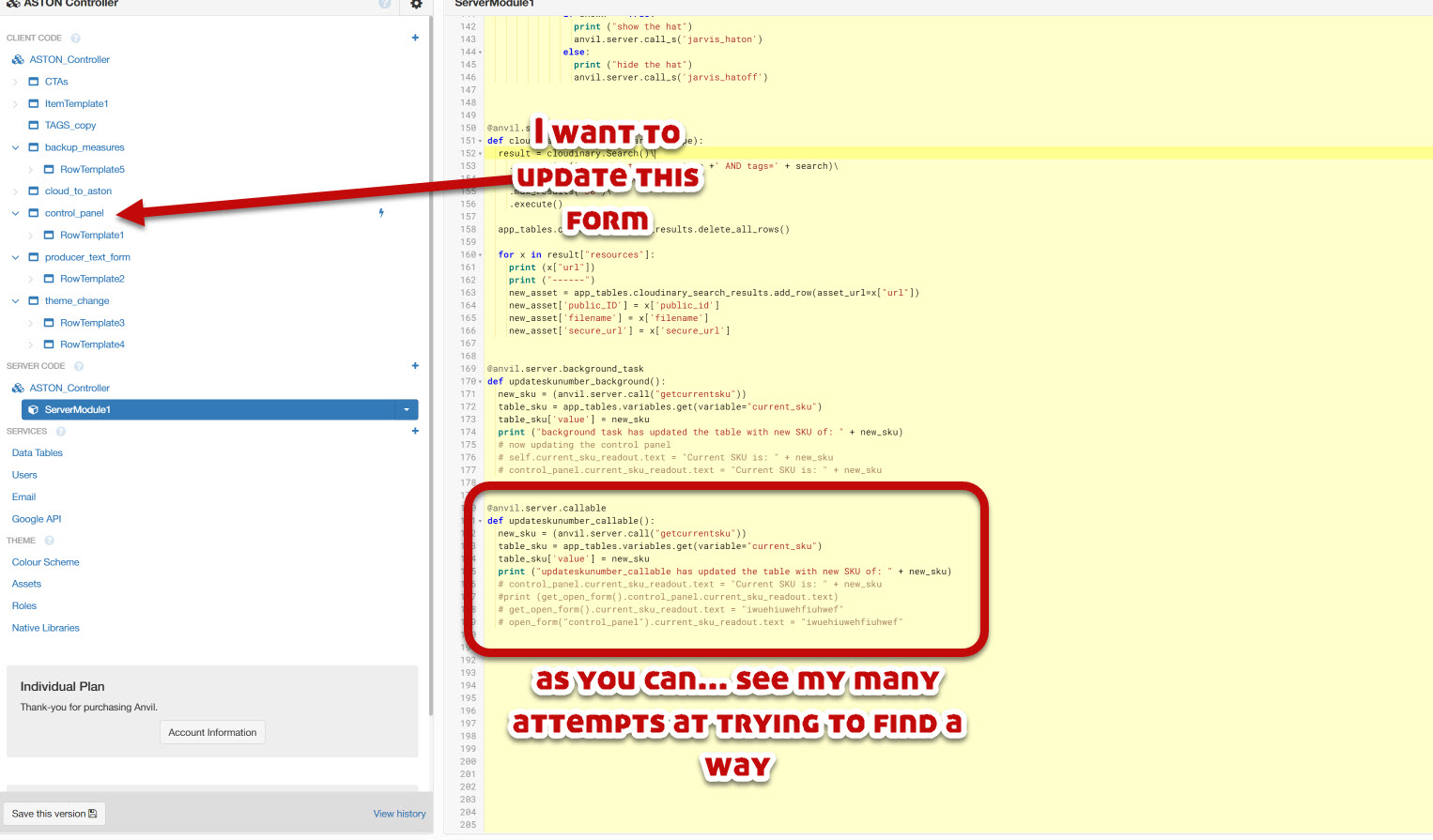
Task: Add a new form using the Client Code plus icon
Action: 415,38
